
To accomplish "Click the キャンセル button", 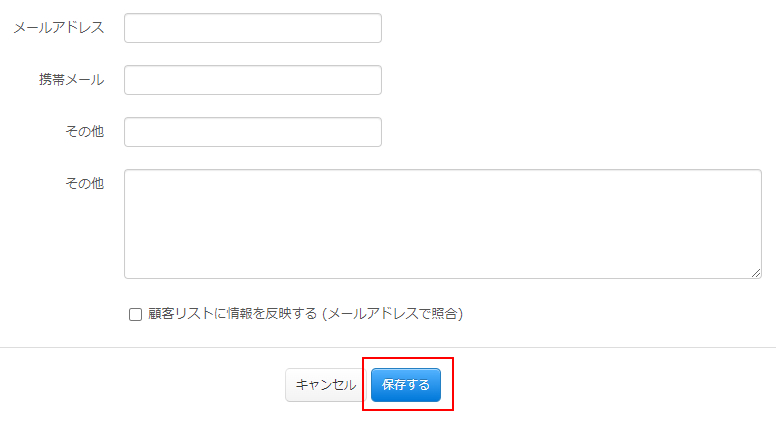I will pos(325,385).
